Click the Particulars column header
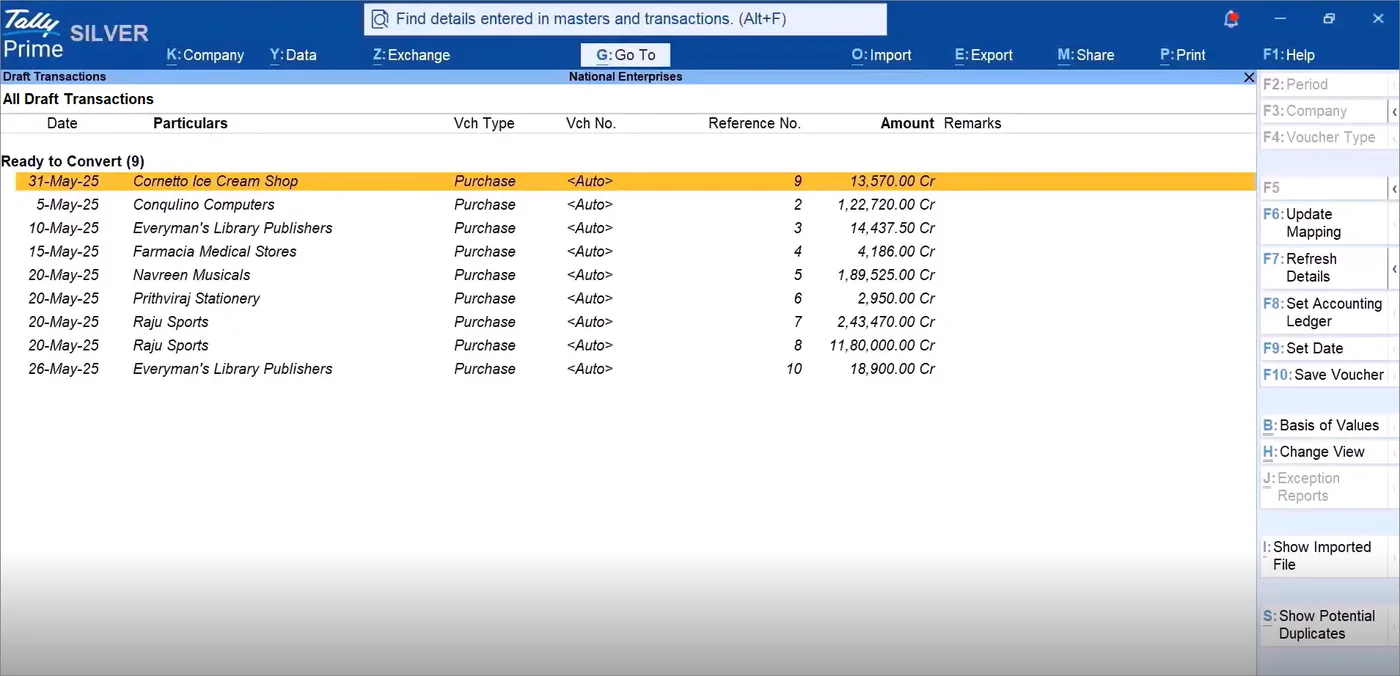Viewport: 1400px width, 676px height. click(x=190, y=123)
